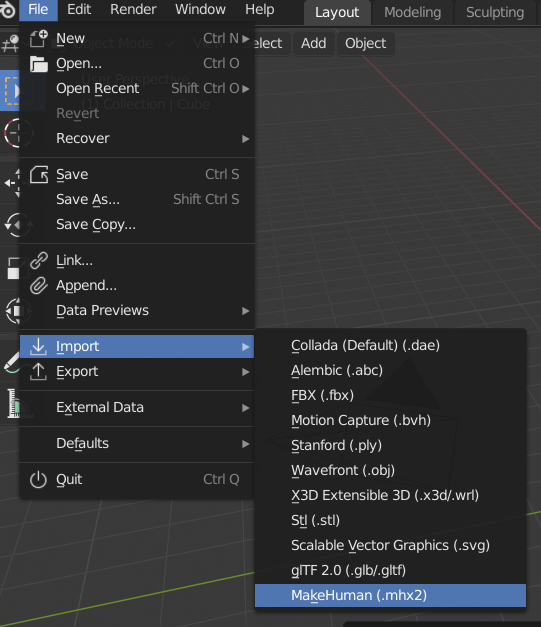Click the Revert menu entry
This screenshot has height=627, width=541.
[x=137, y=113]
